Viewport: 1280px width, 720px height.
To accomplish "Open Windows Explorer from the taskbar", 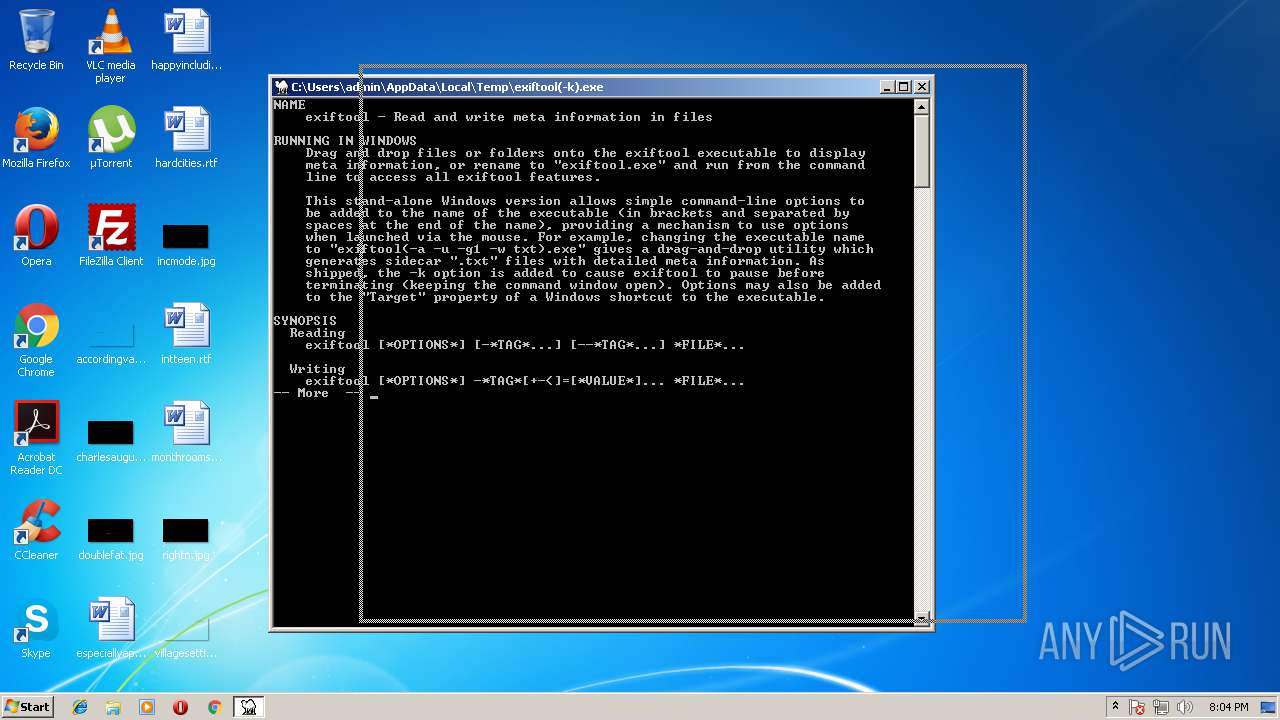I will (x=113, y=707).
